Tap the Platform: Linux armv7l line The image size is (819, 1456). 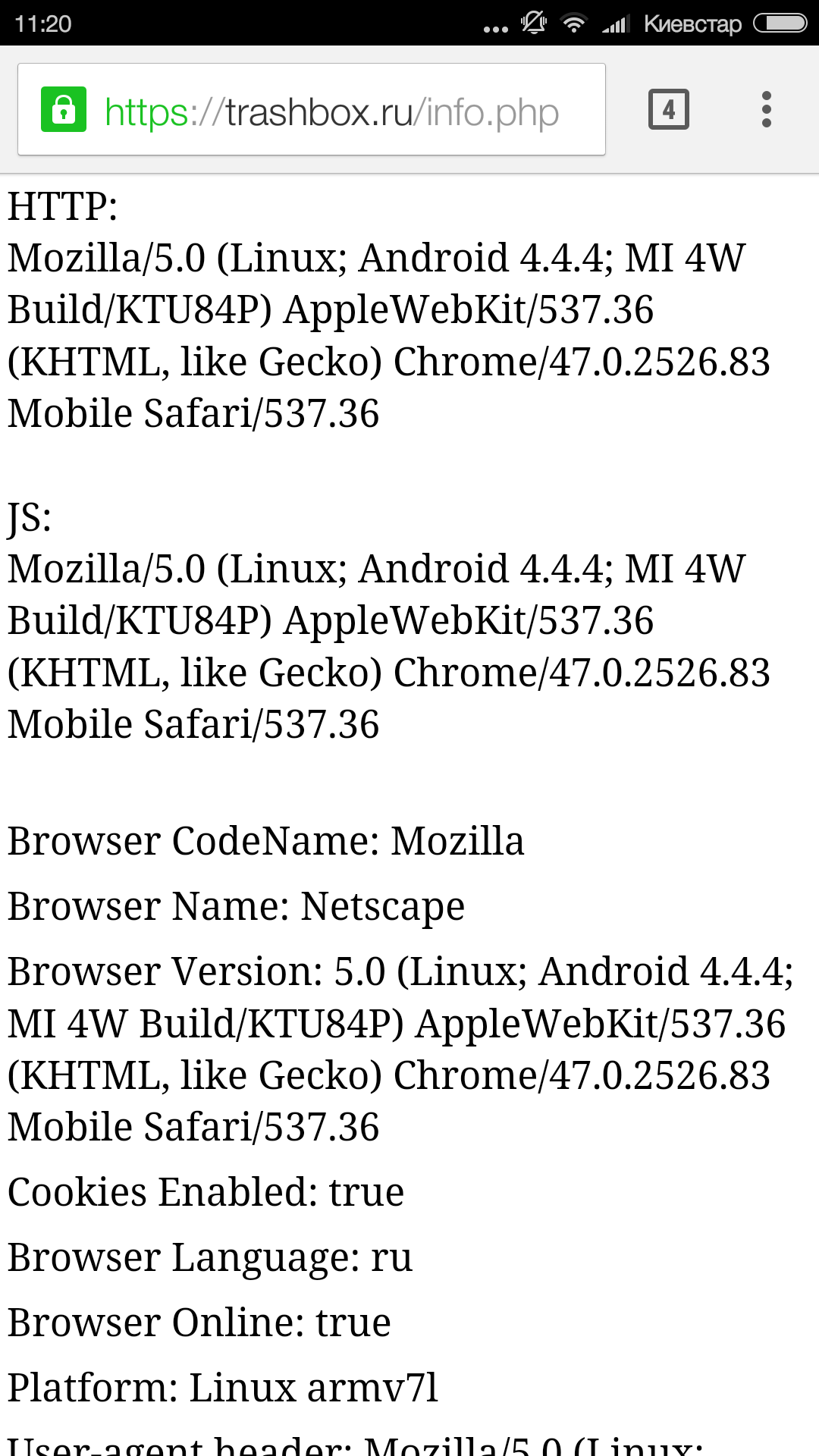223,1388
